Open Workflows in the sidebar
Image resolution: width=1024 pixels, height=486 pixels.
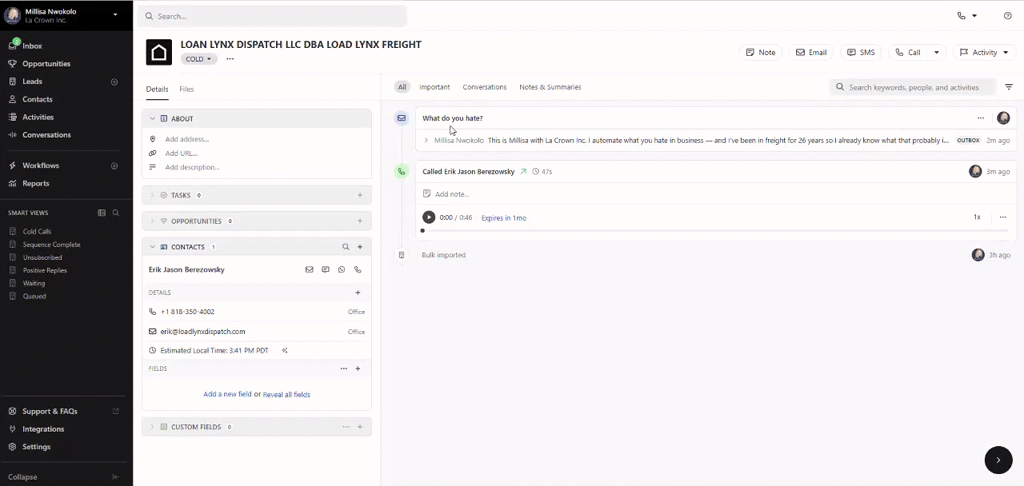pos(40,166)
